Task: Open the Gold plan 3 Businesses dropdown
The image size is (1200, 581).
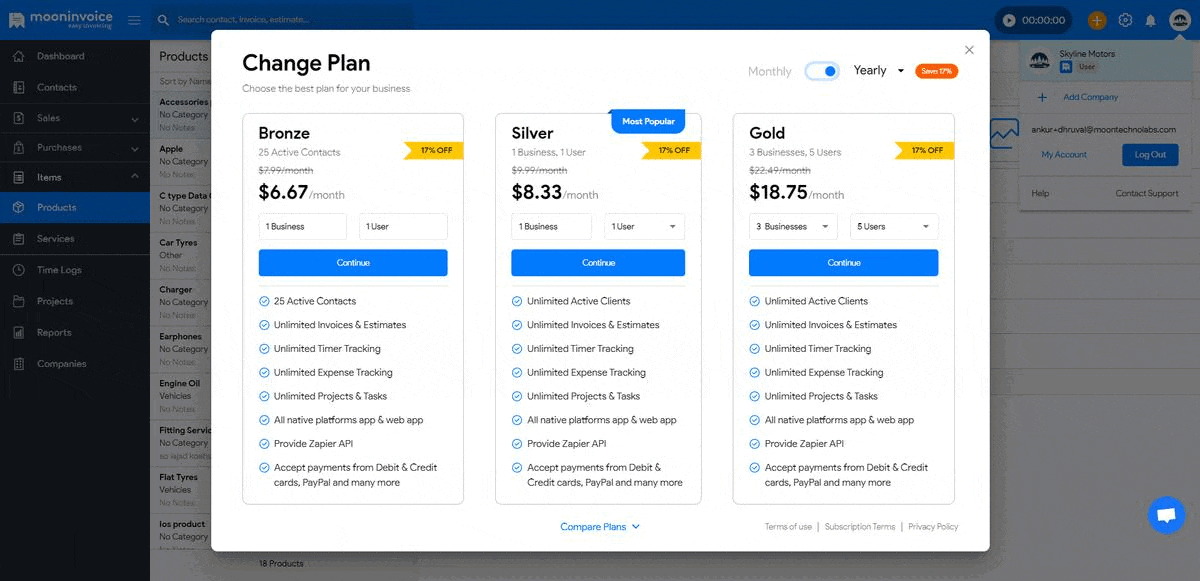Action: (794, 227)
